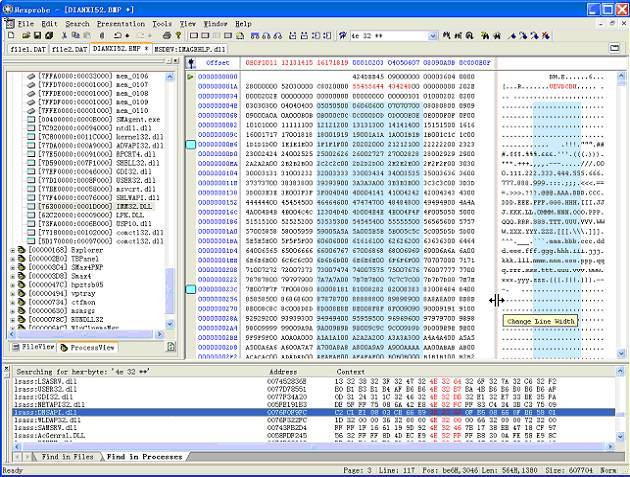Open the search pattern dropdown arrow

pyautogui.click(x=432, y=36)
